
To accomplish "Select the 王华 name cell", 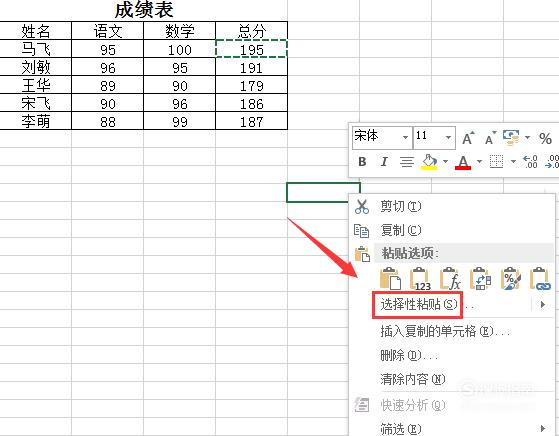I will click(36, 85).
